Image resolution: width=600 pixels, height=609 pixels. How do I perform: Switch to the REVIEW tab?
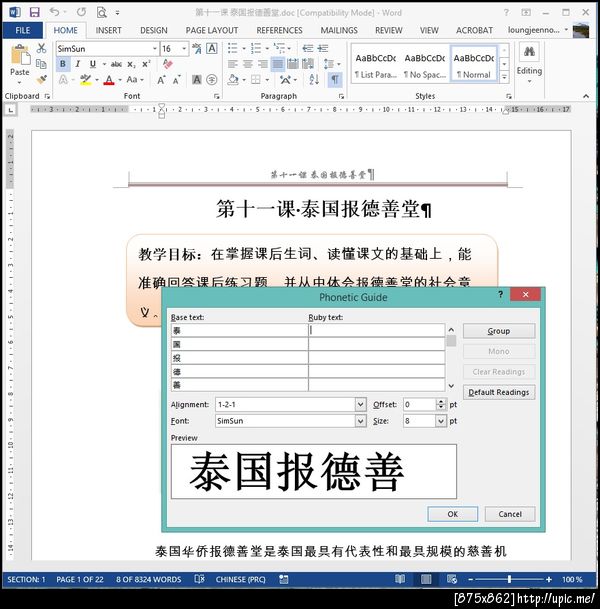(x=388, y=30)
